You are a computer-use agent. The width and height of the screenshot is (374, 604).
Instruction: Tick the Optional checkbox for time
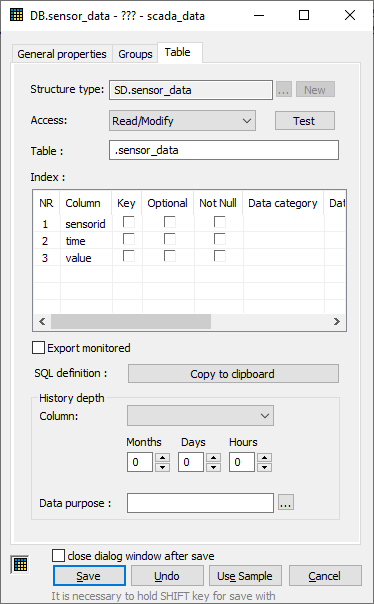(169, 239)
